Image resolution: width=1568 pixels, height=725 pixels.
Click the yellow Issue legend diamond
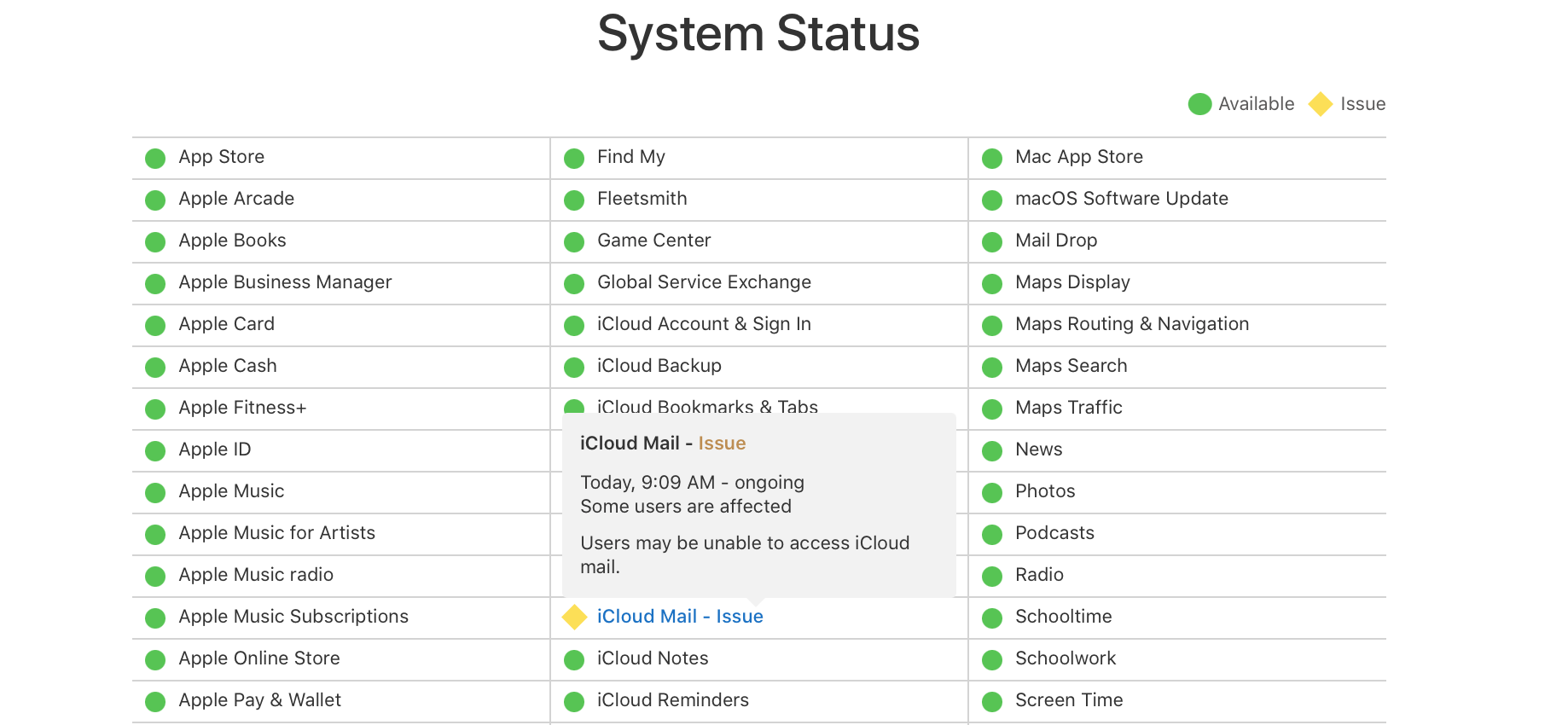point(1320,104)
